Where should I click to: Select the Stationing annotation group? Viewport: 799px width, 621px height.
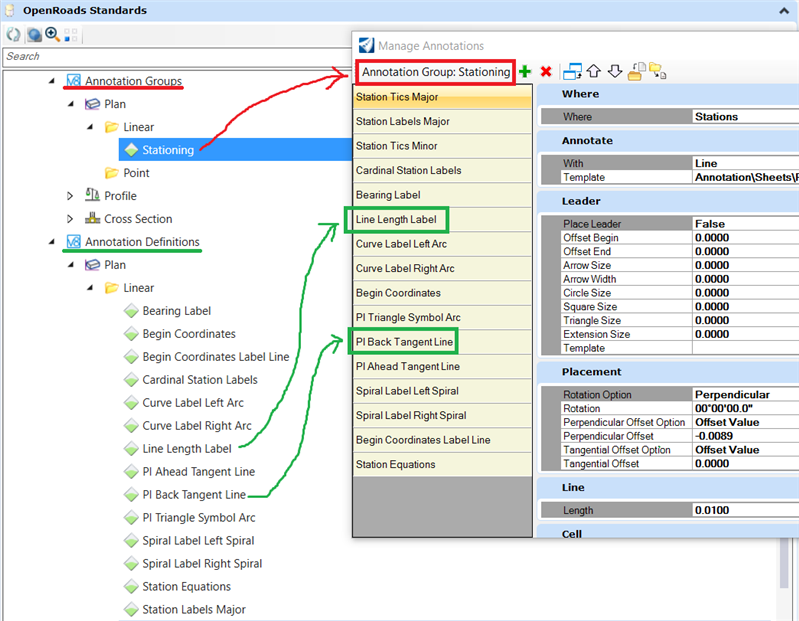pyautogui.click(x=168, y=150)
